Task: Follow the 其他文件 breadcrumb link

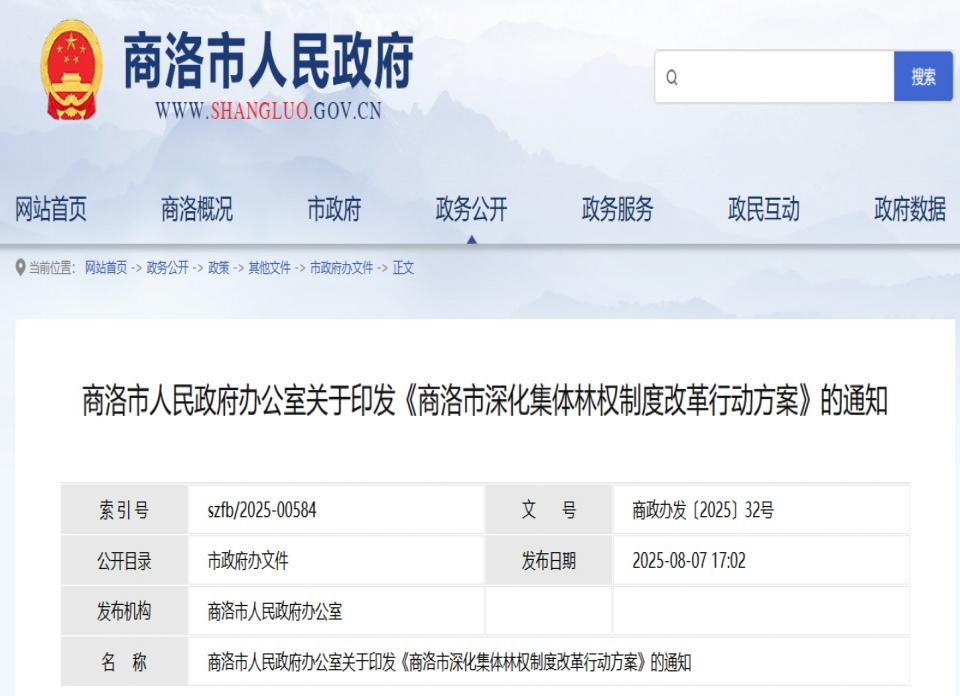Action: 269,268
